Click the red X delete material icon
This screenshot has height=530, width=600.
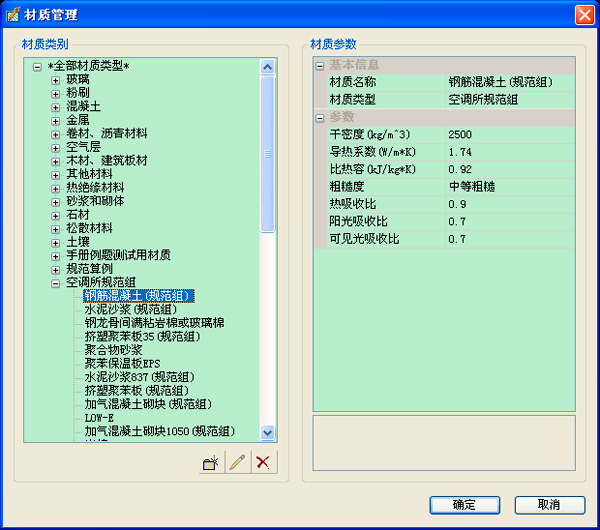pos(263,461)
